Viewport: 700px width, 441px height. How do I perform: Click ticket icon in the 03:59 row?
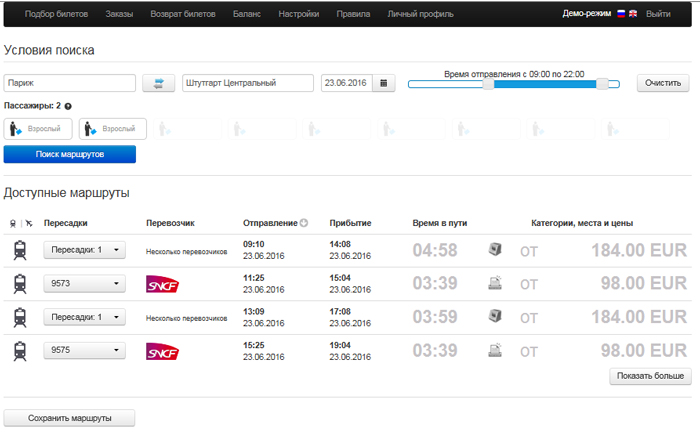pos(495,316)
